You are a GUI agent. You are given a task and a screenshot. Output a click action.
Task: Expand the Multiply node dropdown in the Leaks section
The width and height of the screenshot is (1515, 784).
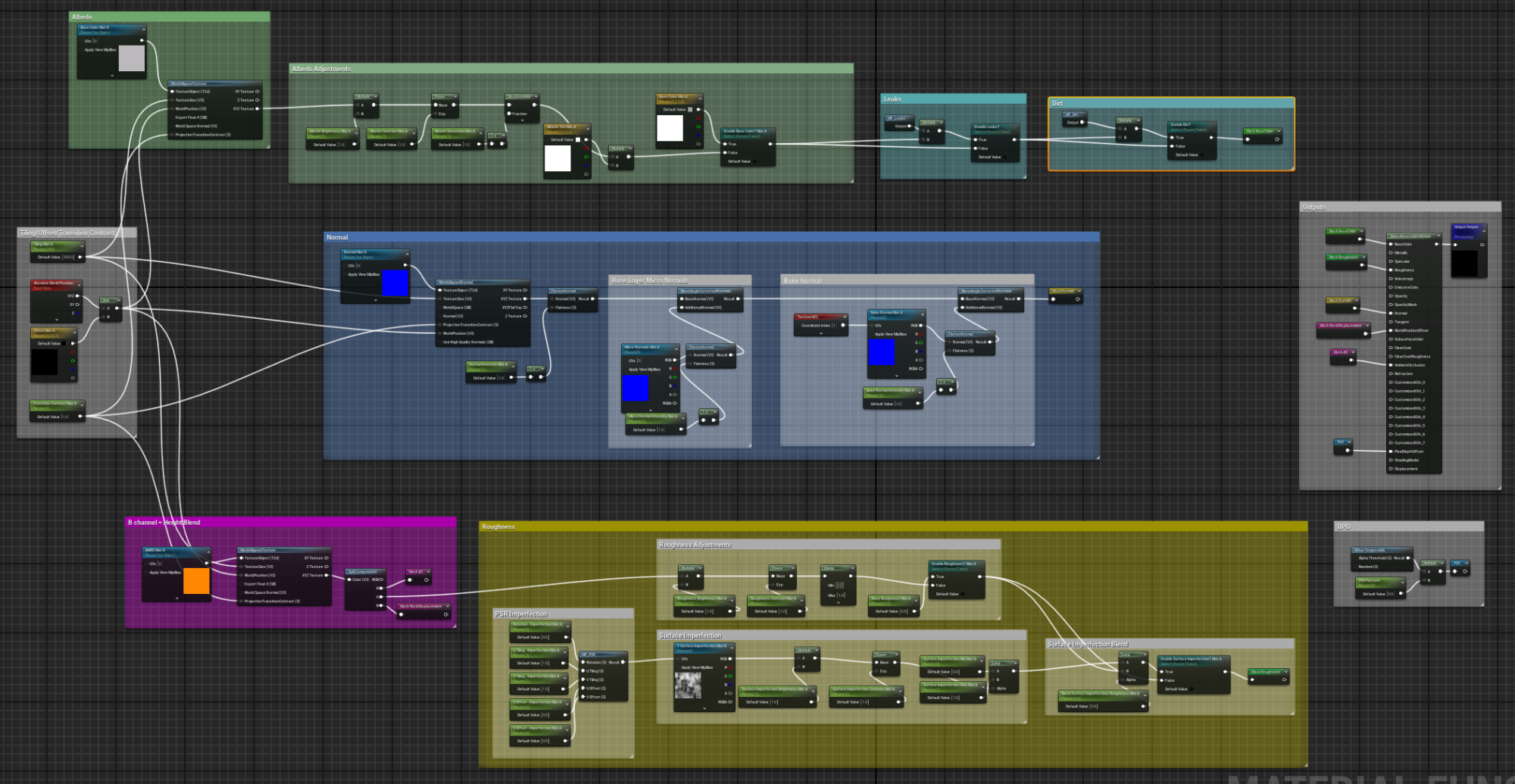click(x=941, y=123)
